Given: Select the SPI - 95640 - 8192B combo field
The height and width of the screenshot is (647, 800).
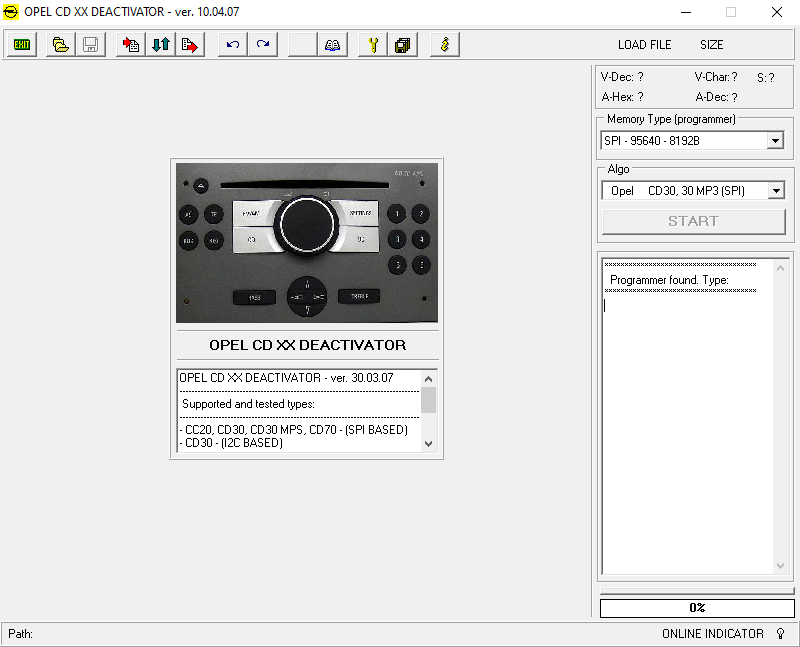Looking at the screenshot, I should coord(692,140).
